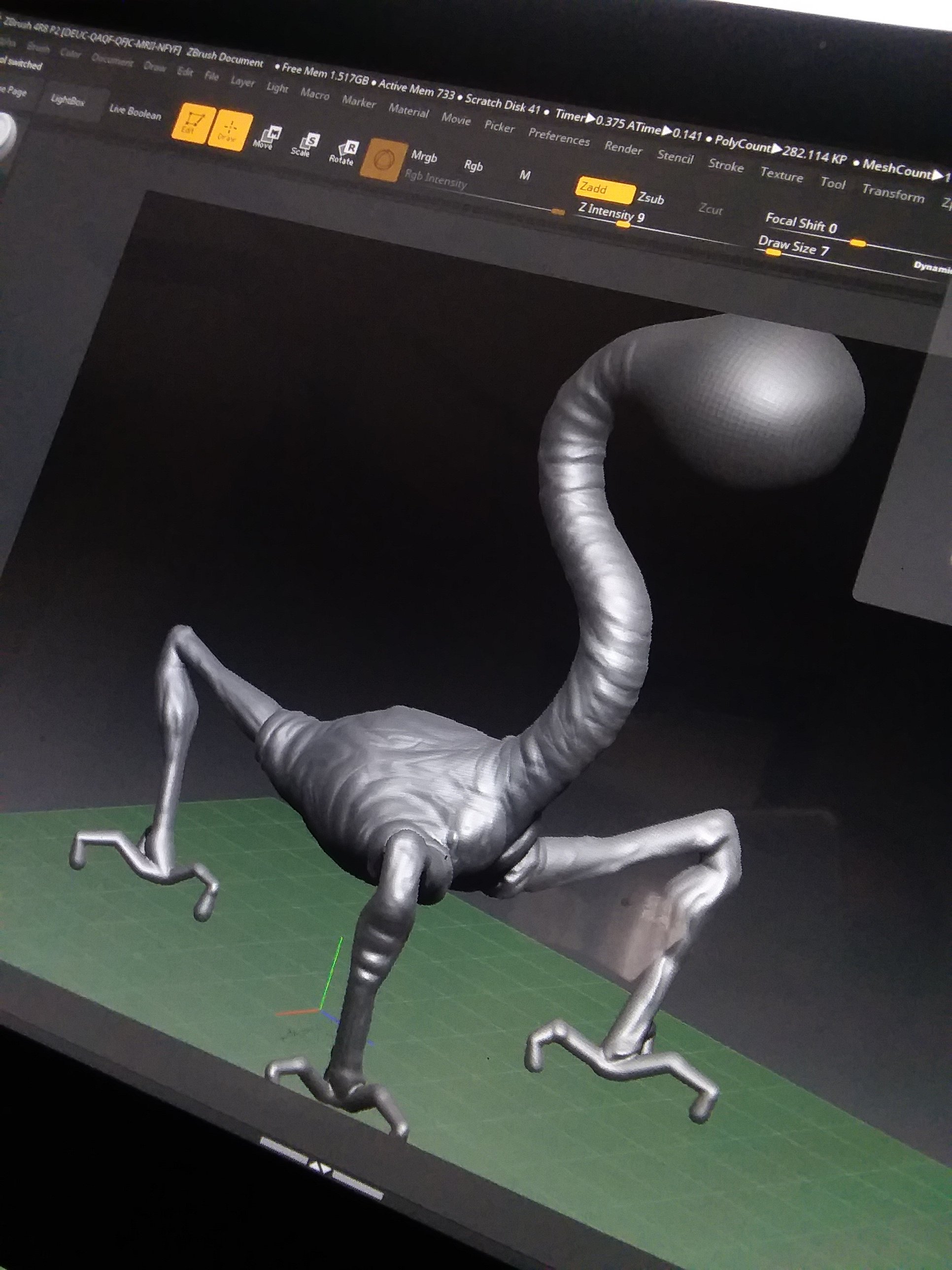Screen dimensions: 952x1270
Task: Select the Scale tool icon
Action: coord(304,146)
